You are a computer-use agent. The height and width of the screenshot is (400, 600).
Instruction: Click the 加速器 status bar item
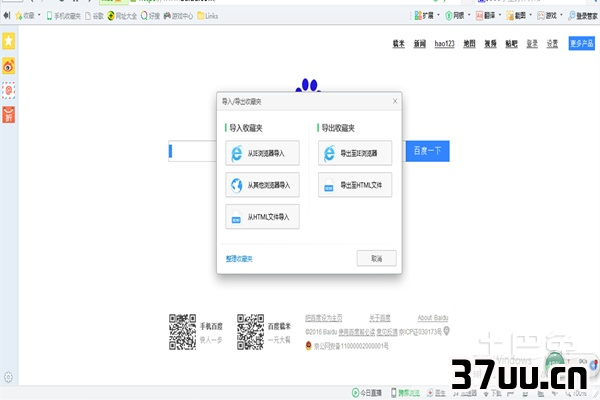[465, 393]
